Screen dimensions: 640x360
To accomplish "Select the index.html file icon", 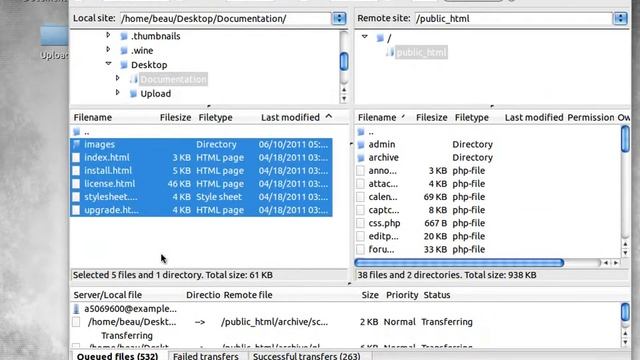I will coord(76,158).
